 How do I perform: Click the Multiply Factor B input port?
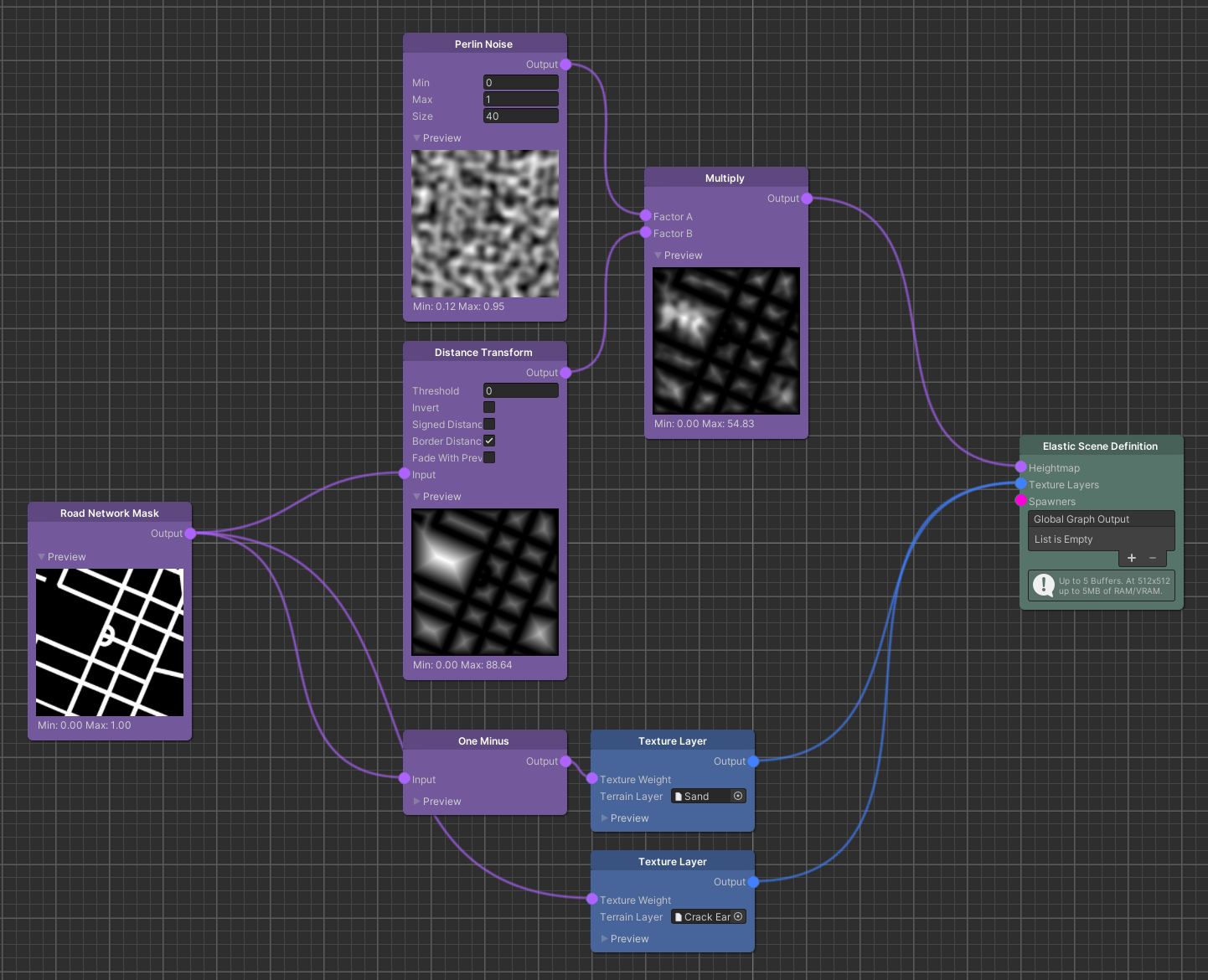[x=646, y=233]
